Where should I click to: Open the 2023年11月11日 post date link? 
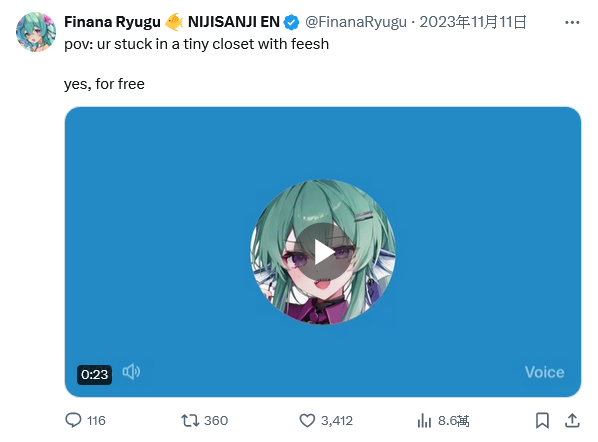point(473,22)
